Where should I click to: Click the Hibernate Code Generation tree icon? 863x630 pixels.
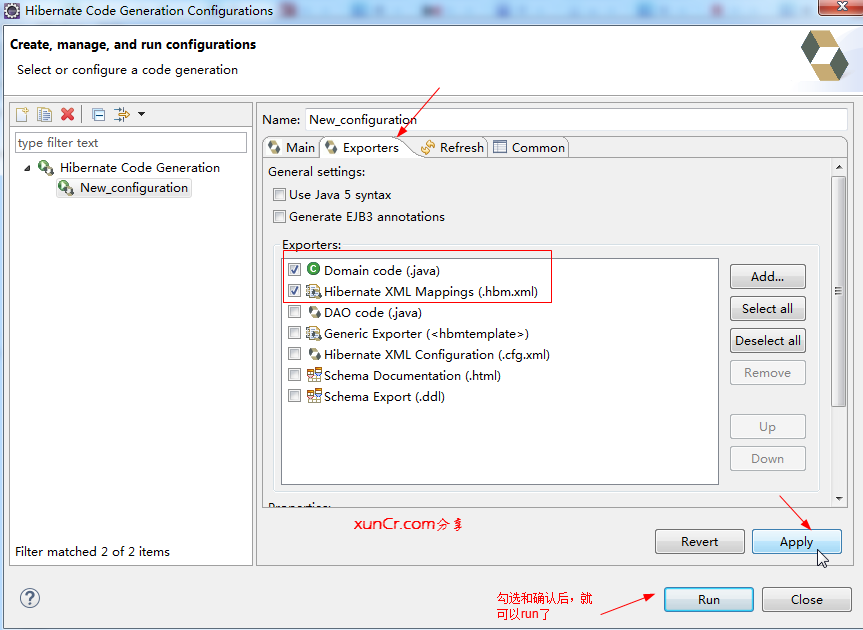pyautogui.click(x=46, y=168)
